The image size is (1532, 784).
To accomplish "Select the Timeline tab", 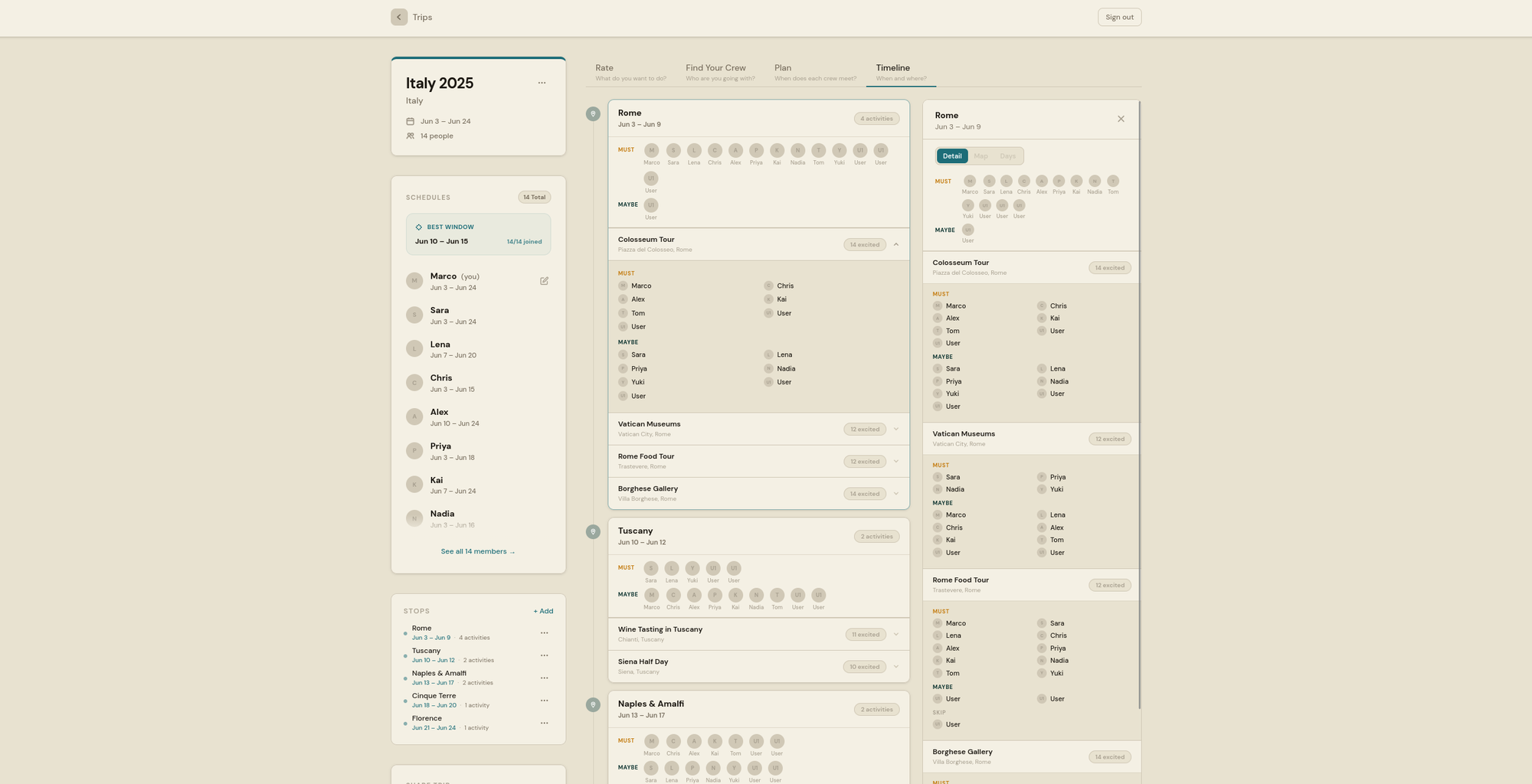I will pos(901,73).
